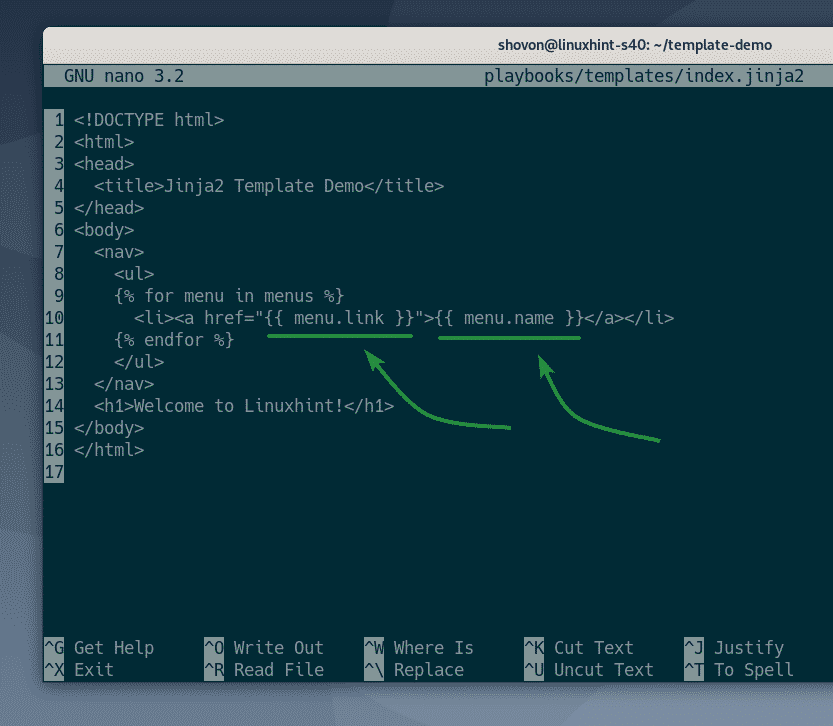Place cursor on closing </ul> line
Viewport: 833px width, 726px height.
(x=139, y=362)
